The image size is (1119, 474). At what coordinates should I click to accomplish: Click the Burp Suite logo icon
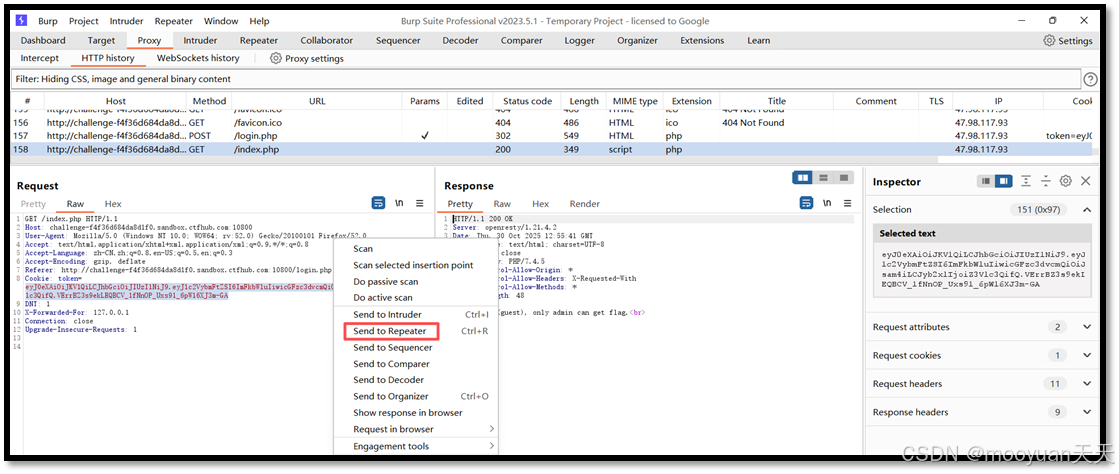[x=21, y=21]
